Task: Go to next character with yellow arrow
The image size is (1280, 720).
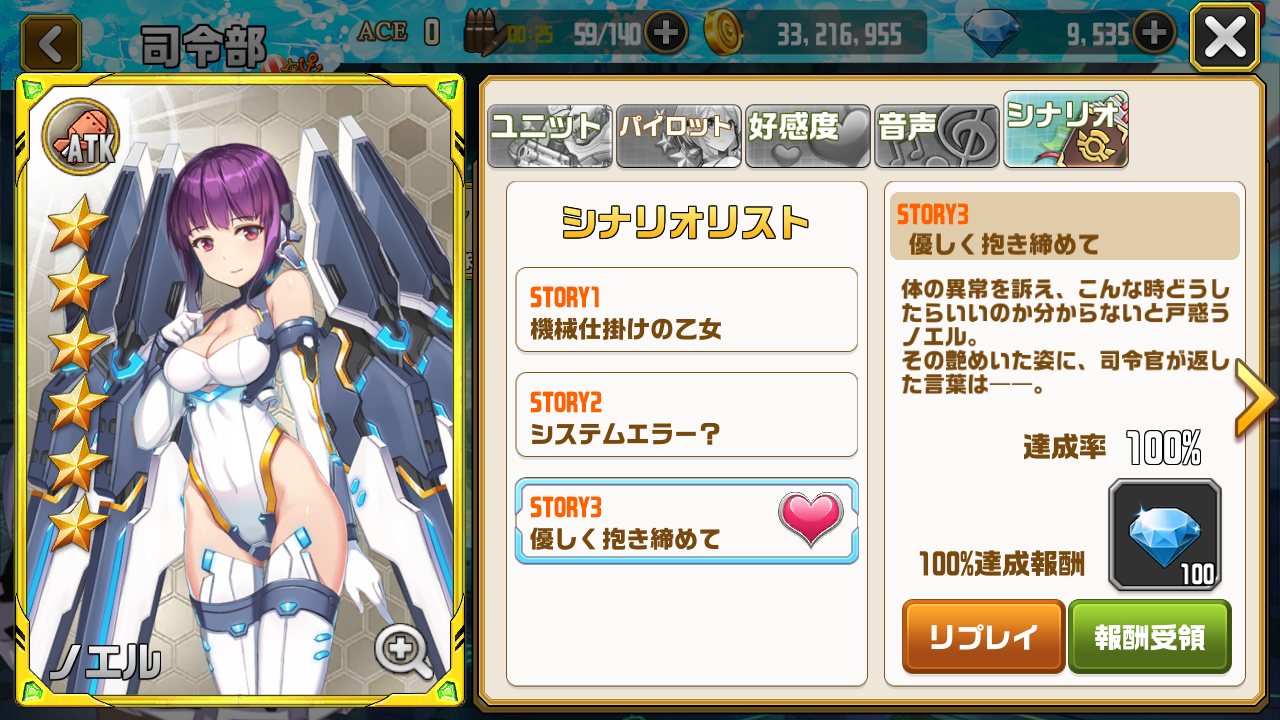Action: click(1255, 398)
